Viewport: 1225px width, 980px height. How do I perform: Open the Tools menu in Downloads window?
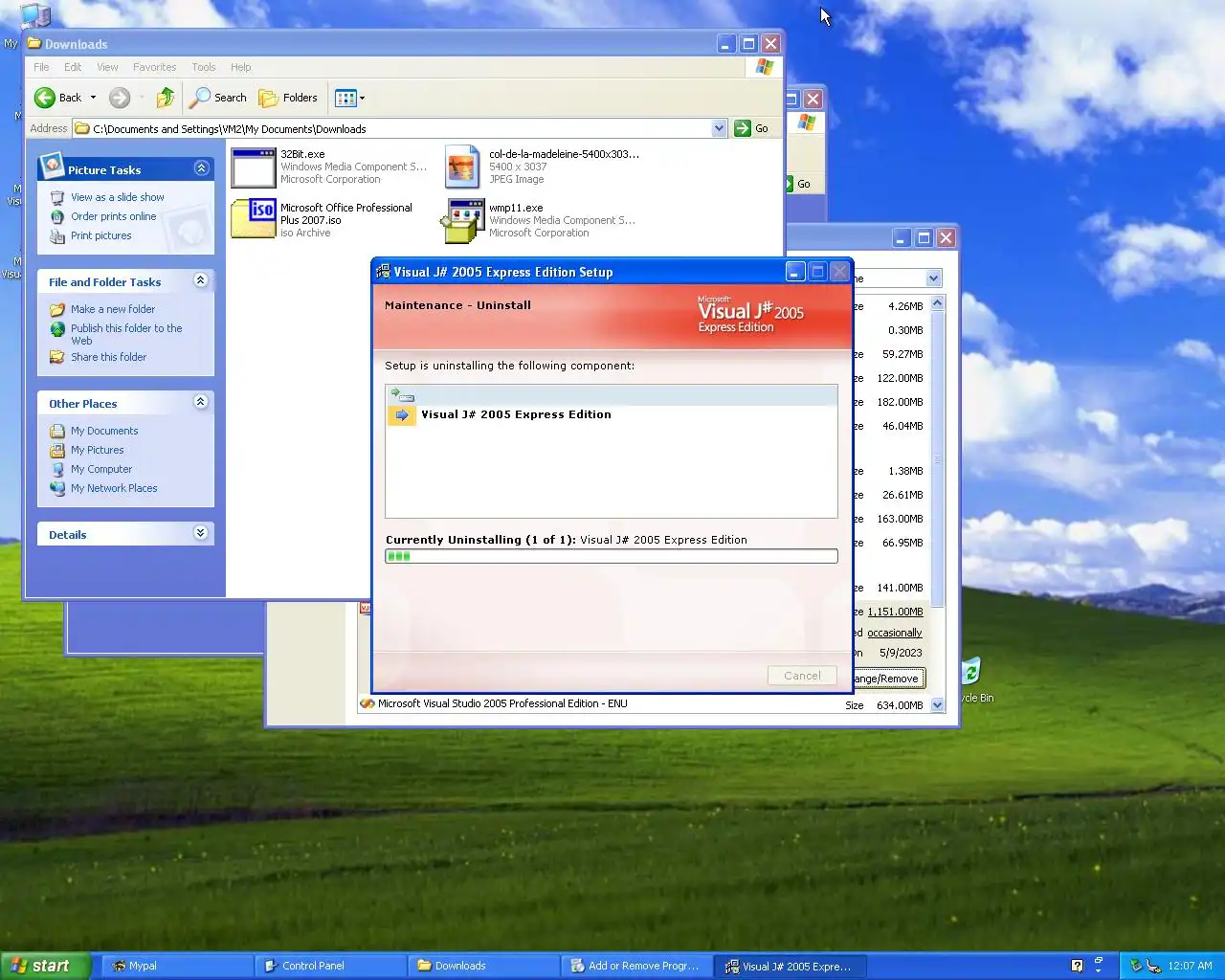[x=204, y=67]
